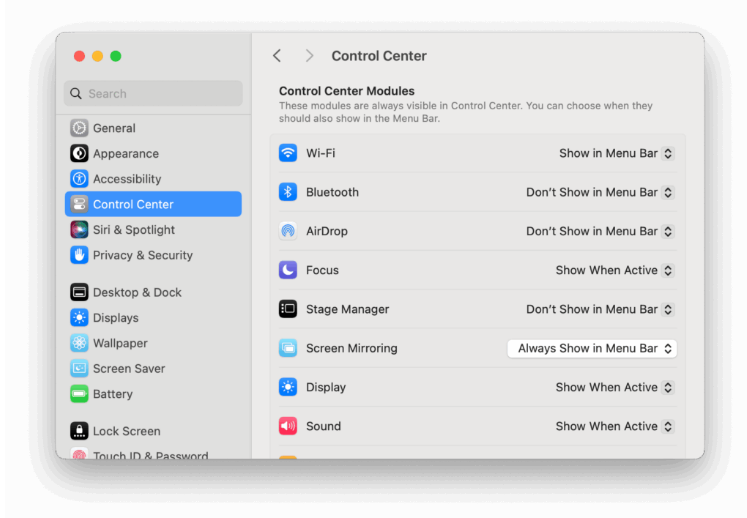Go back with the left chevron
The height and width of the screenshot is (518, 747).
(x=277, y=56)
